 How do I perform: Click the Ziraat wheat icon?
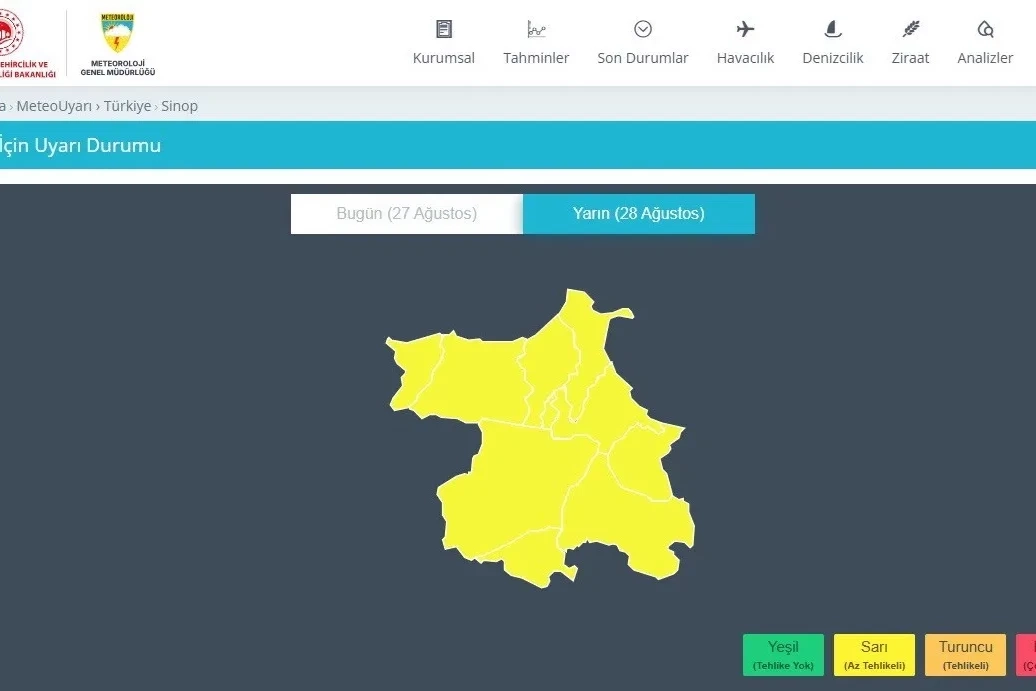pos(910,29)
